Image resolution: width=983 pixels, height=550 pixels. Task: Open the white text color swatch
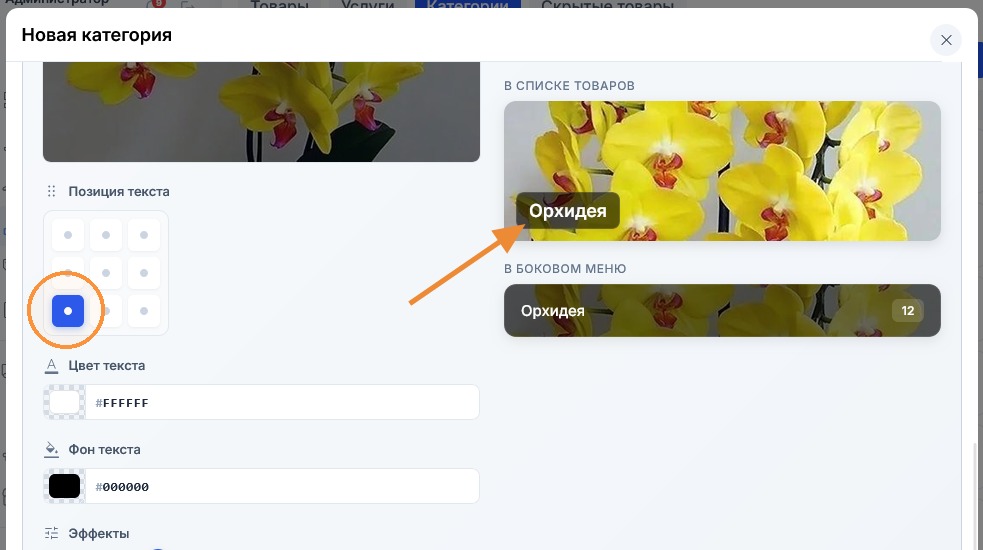point(65,402)
